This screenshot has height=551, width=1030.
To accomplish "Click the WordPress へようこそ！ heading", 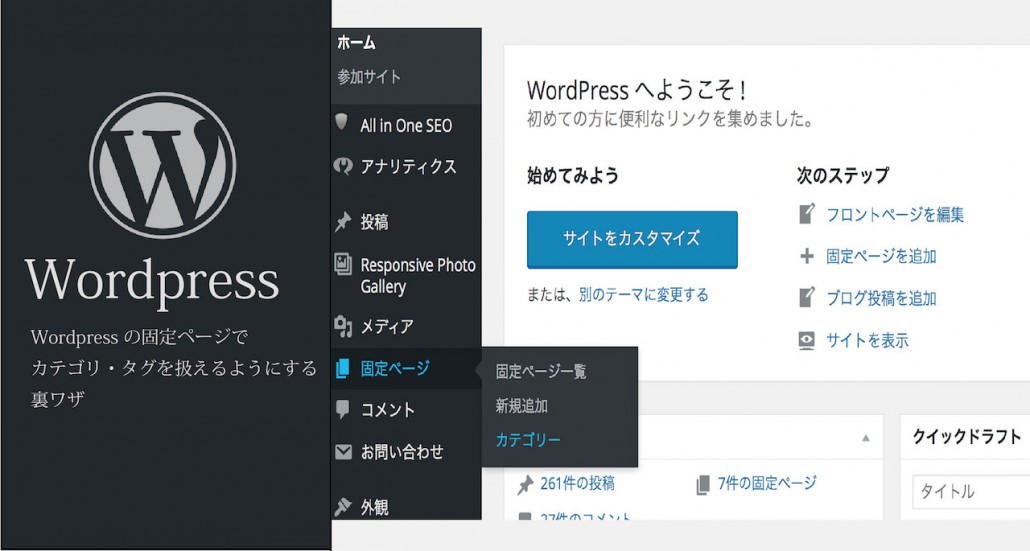I will pyautogui.click(x=637, y=90).
